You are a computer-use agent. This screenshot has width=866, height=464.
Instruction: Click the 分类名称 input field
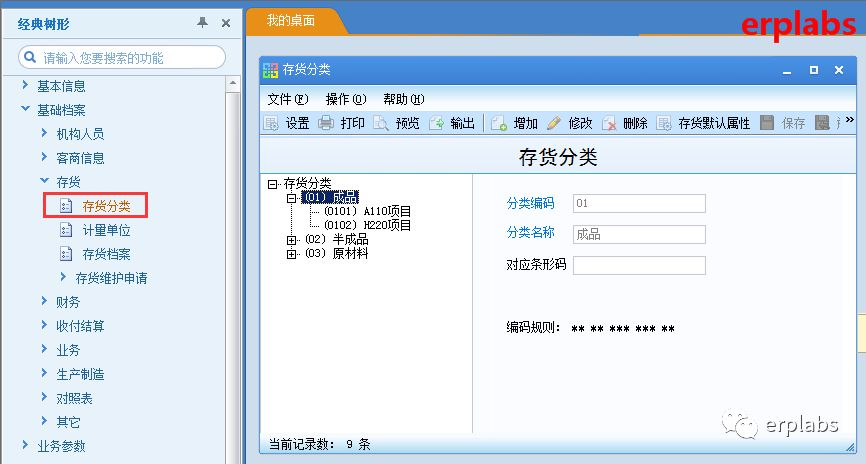[639, 234]
